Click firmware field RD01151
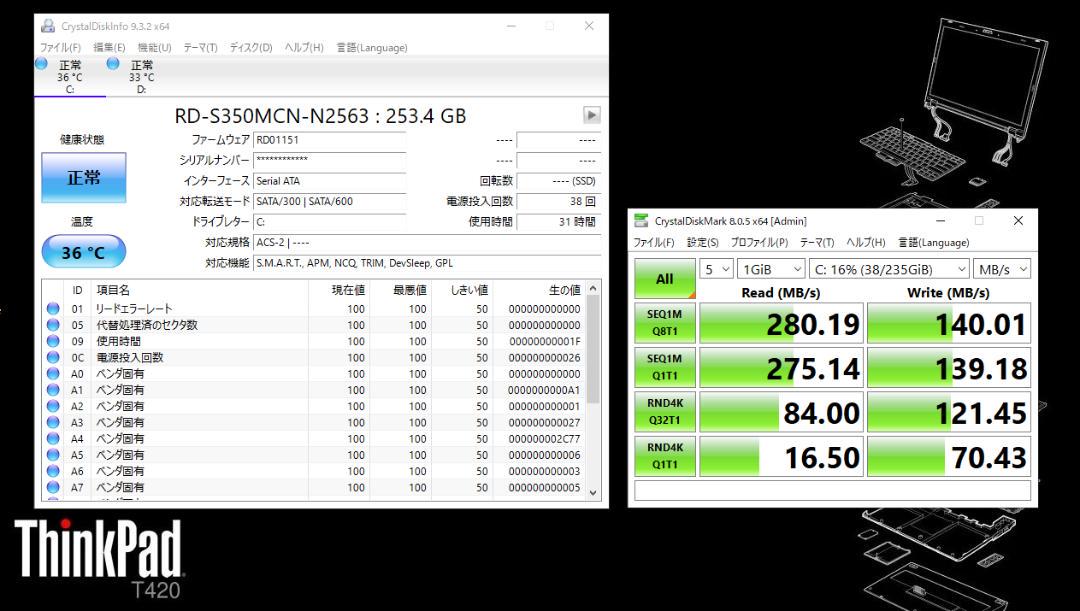Screen dimensions: 1080x611 click(330, 140)
